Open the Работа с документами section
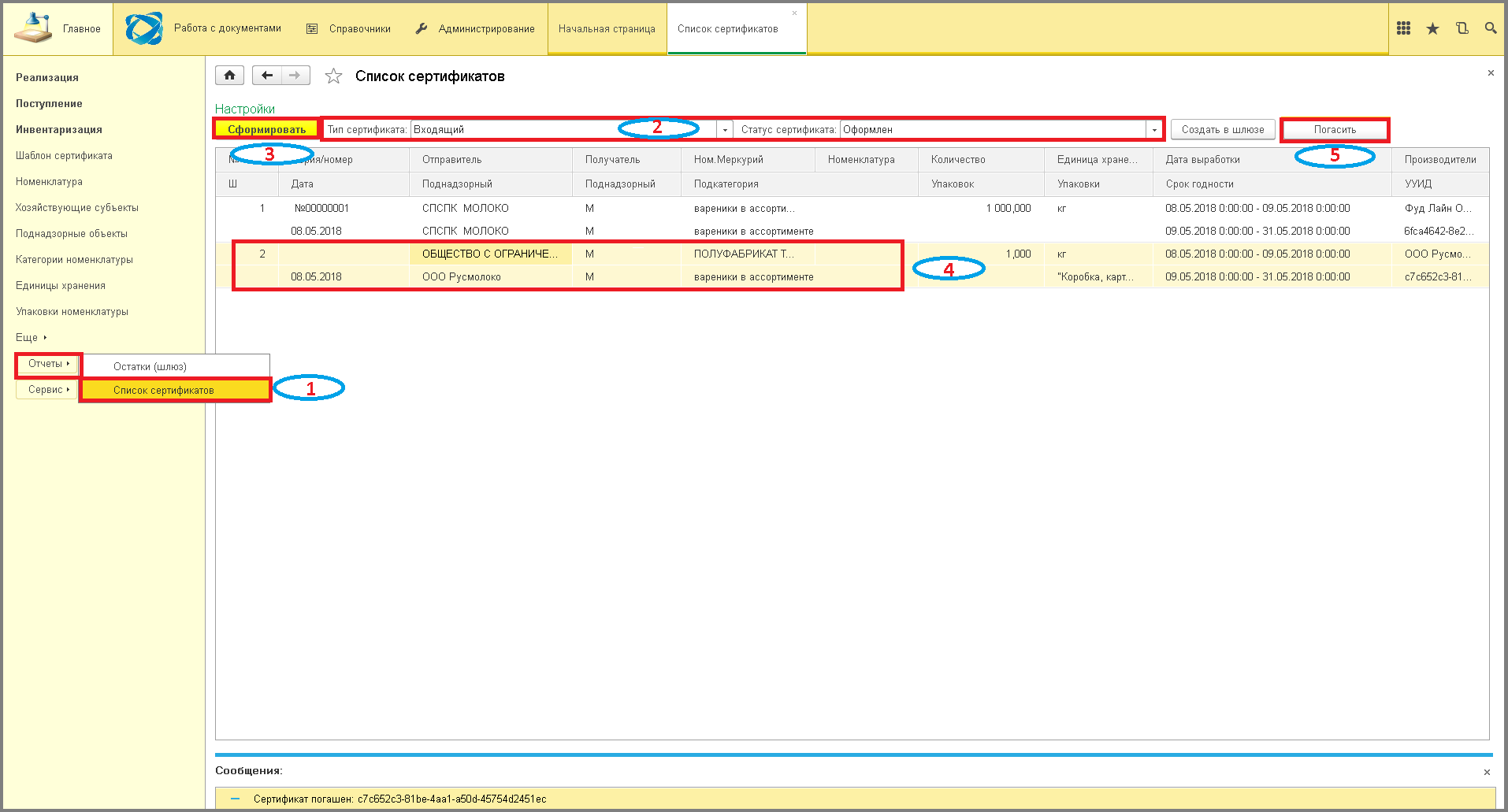The width and height of the screenshot is (1508, 812). [x=203, y=29]
